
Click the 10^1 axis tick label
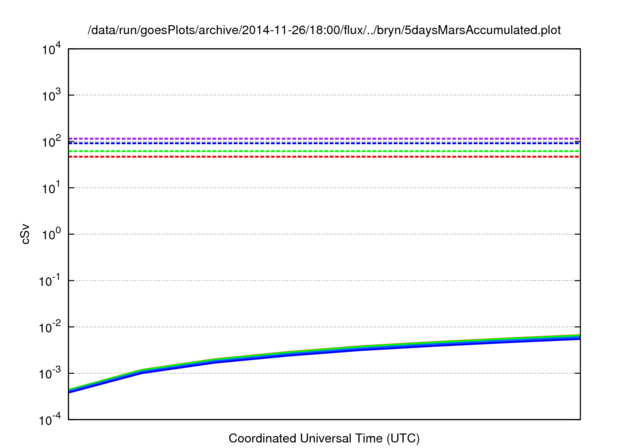pos(51,188)
